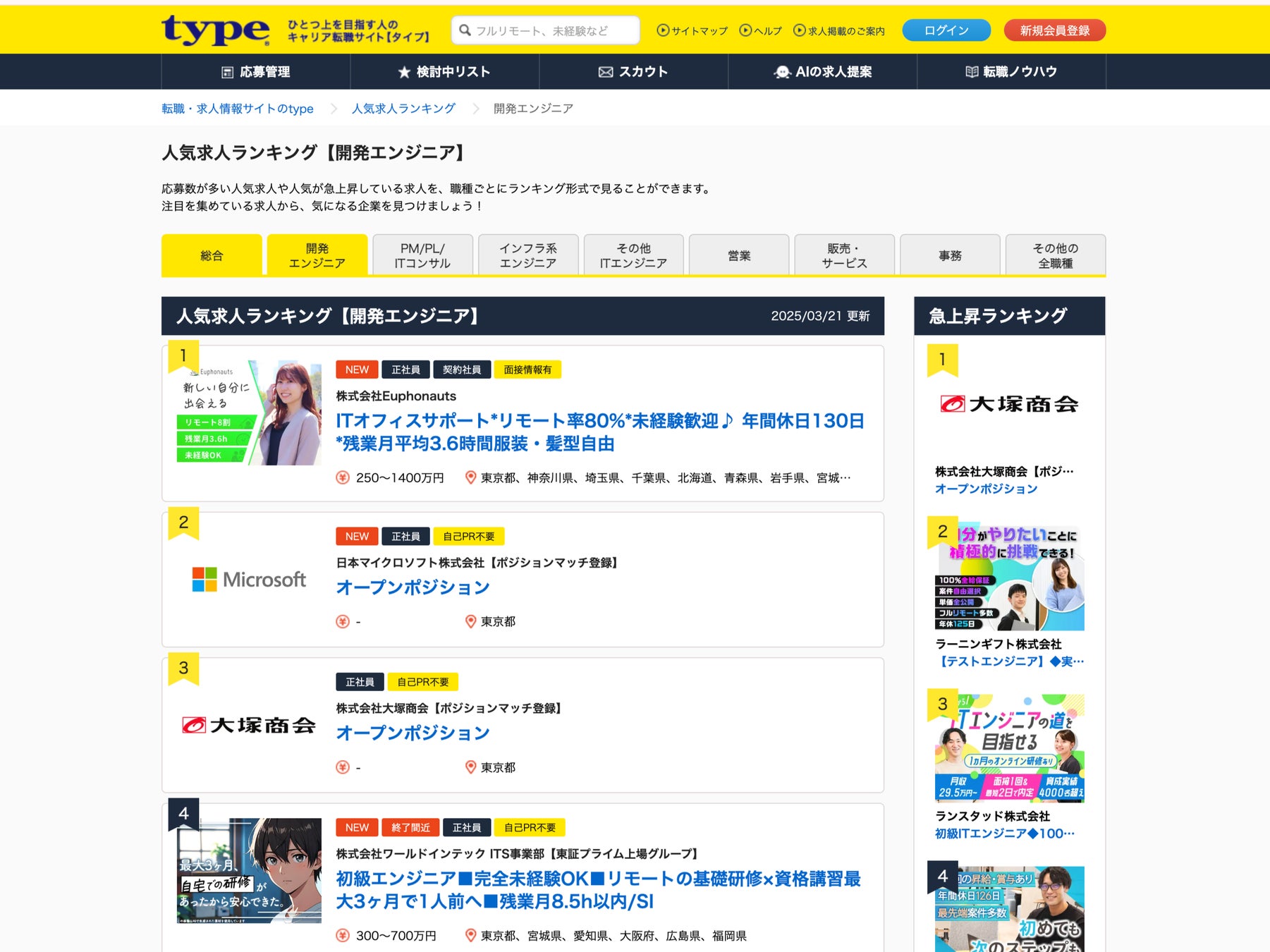Screen dimensions: 1270x952
Task: Open the ヘルプ link
Action: [767, 31]
